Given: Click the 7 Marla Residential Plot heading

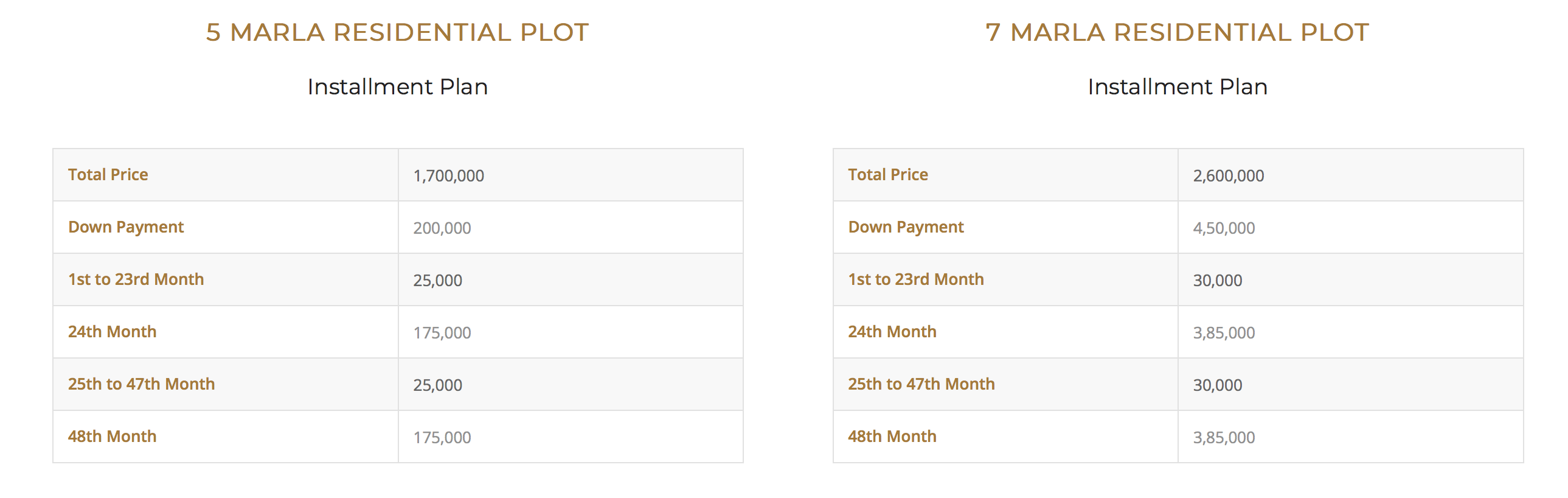Looking at the screenshot, I should point(1178,32).
